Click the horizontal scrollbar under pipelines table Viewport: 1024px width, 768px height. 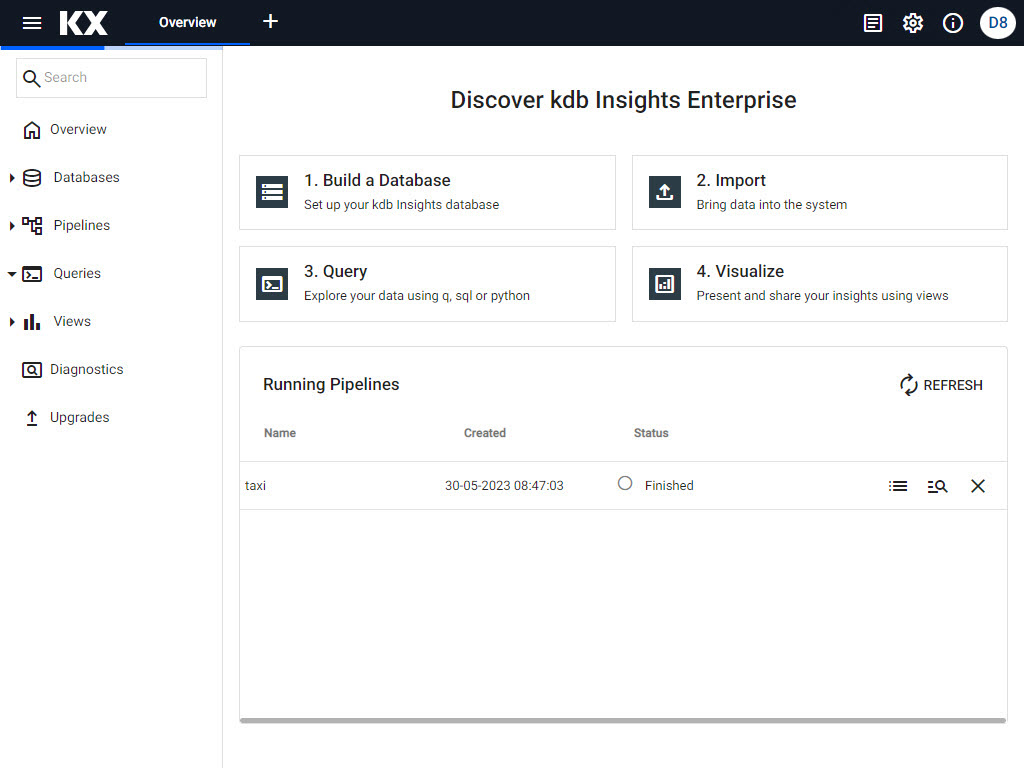(x=623, y=720)
